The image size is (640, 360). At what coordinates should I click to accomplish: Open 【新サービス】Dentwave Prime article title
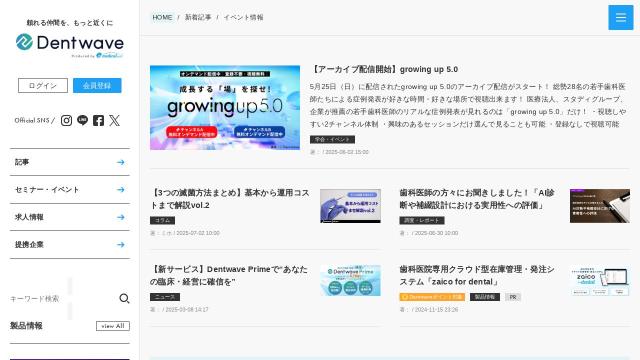[x=229, y=276]
